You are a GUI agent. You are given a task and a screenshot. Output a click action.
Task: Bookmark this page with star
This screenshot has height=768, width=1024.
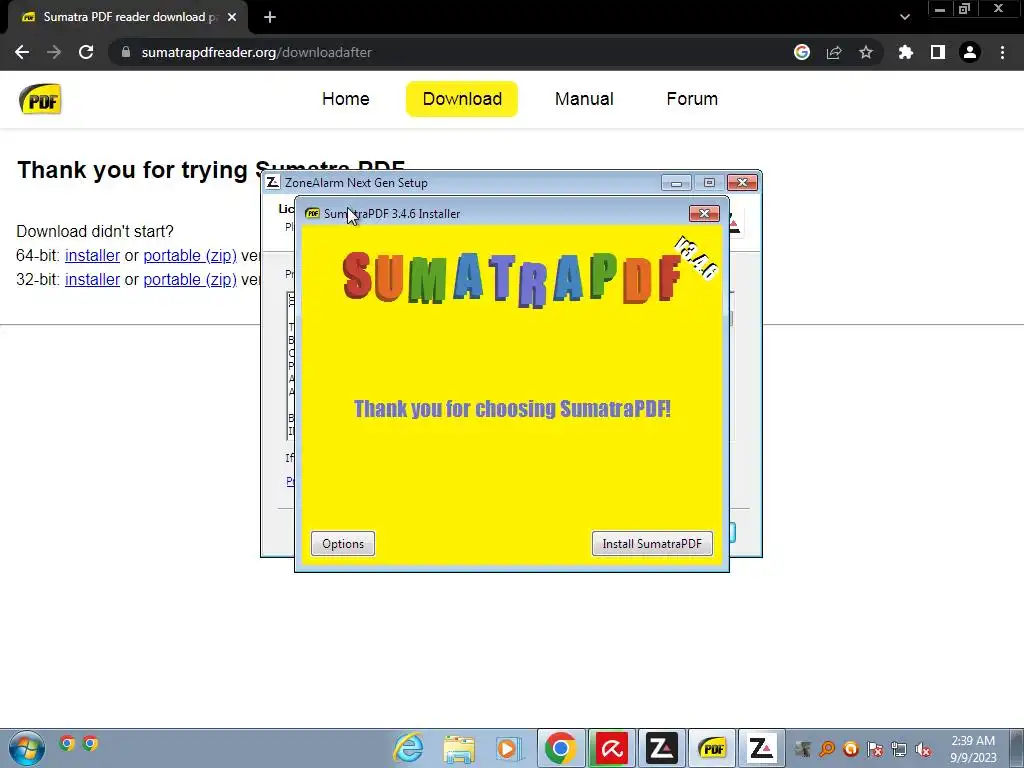(866, 52)
